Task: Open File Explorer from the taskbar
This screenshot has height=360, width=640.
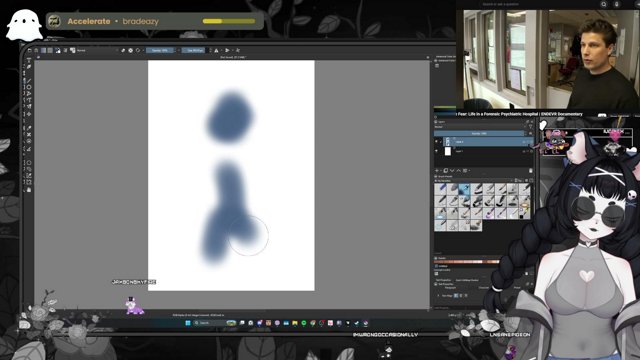Action: [x=295, y=322]
